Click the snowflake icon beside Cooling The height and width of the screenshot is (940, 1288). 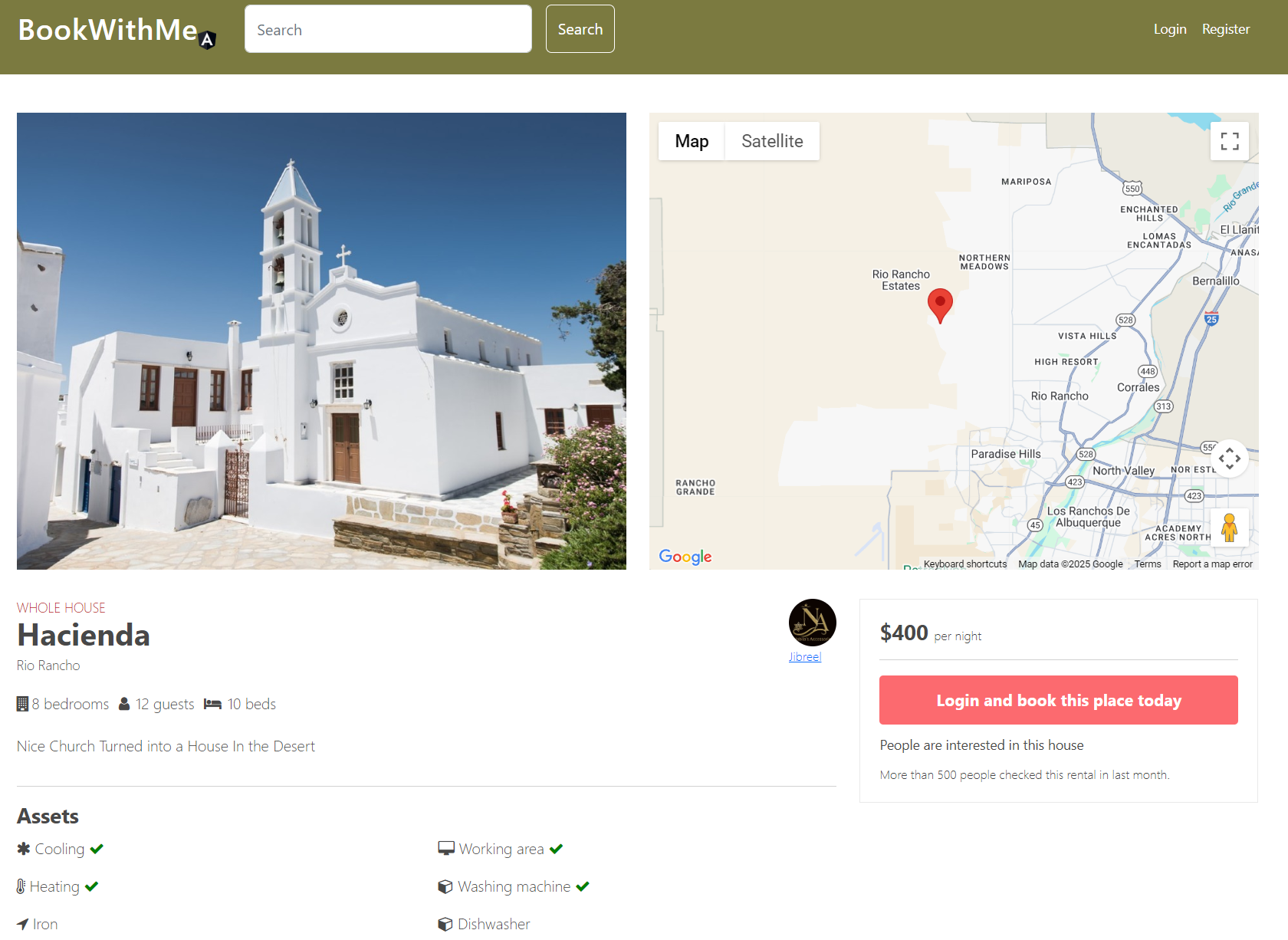22,849
